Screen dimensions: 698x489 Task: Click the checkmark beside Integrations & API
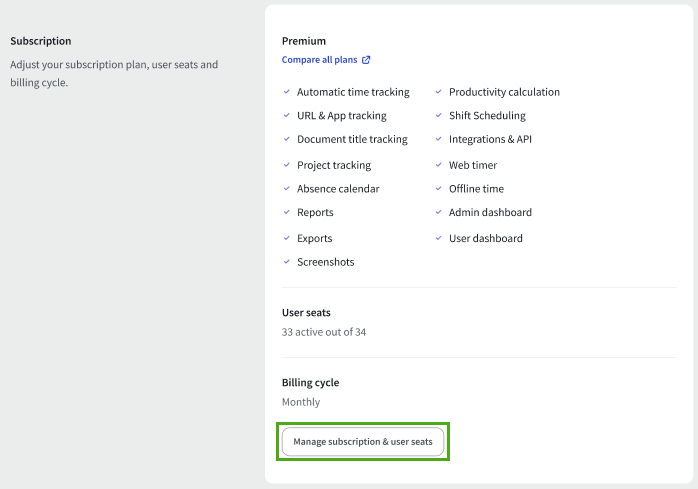coord(439,139)
